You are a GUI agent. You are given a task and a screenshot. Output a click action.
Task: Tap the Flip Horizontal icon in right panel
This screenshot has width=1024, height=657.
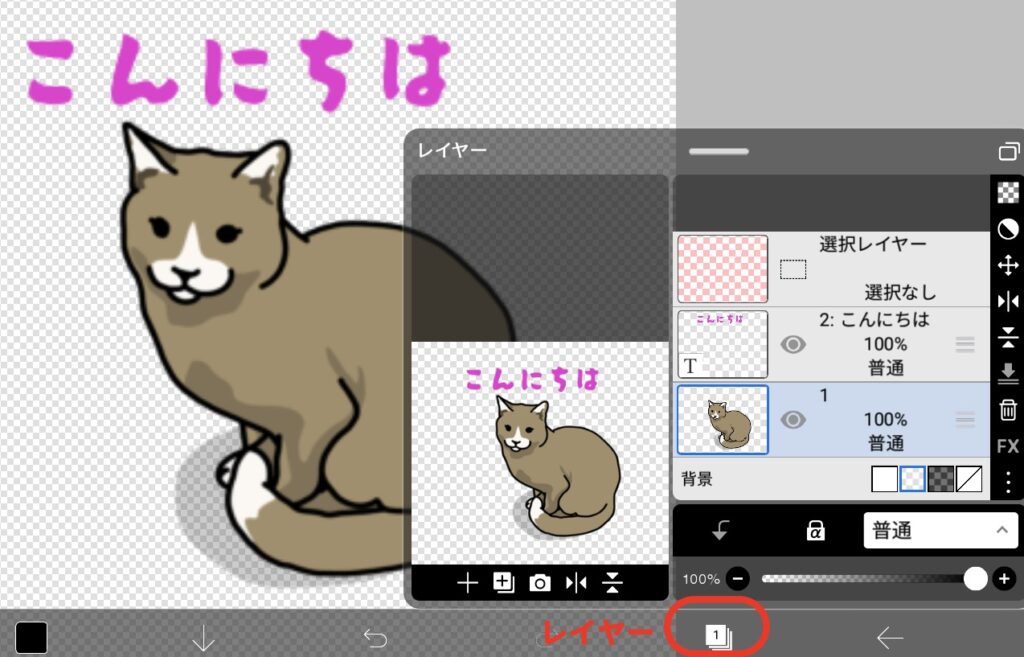[x=1008, y=302]
